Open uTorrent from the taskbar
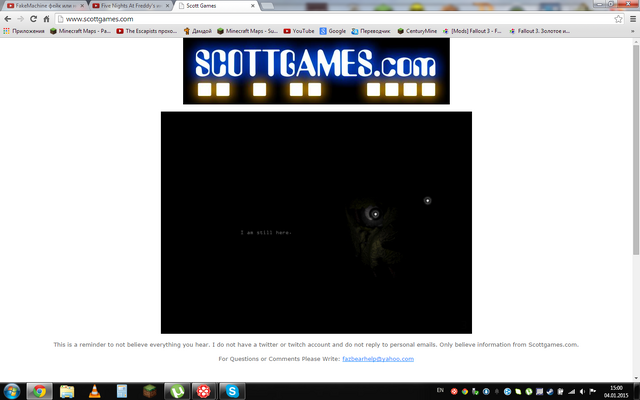This screenshot has width=640, height=400. pyautogui.click(x=177, y=391)
